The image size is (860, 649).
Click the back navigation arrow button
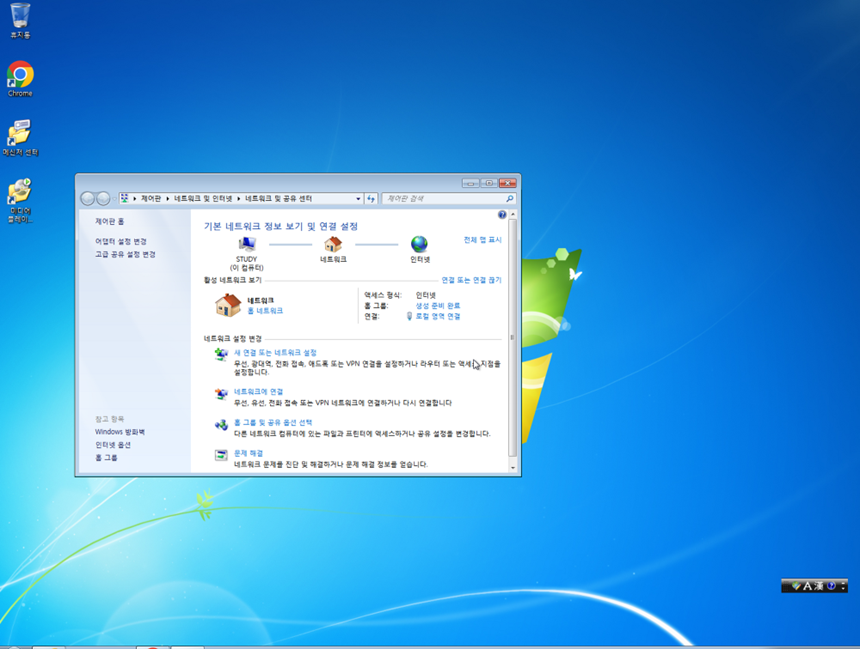(87, 198)
